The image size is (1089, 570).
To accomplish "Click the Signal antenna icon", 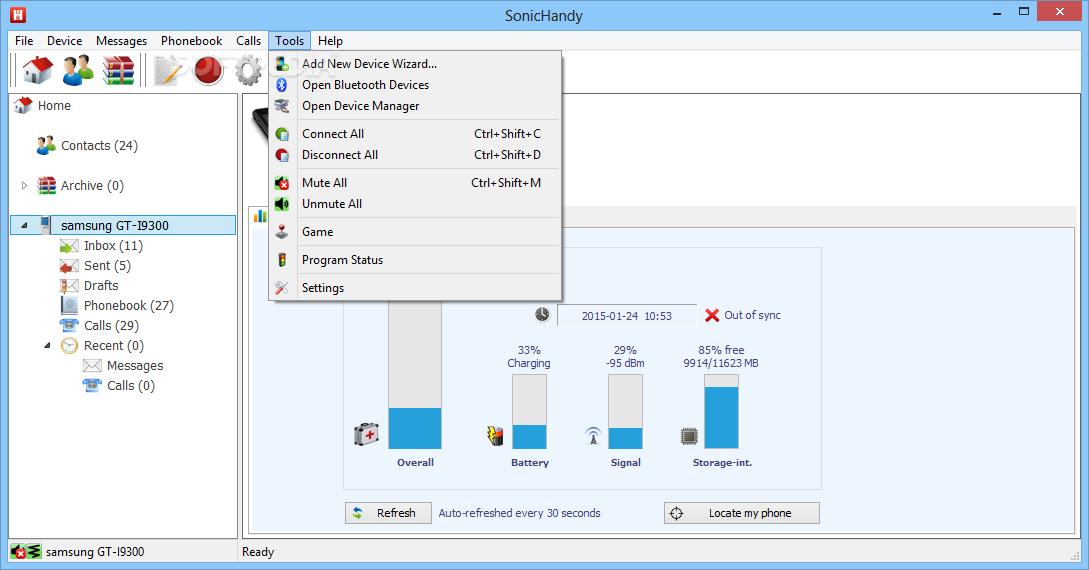I will pos(593,436).
